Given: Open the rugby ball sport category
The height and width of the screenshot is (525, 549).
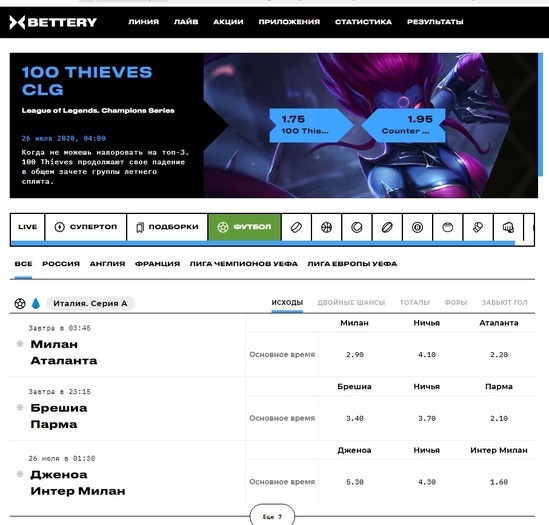Looking at the screenshot, I should 387,227.
